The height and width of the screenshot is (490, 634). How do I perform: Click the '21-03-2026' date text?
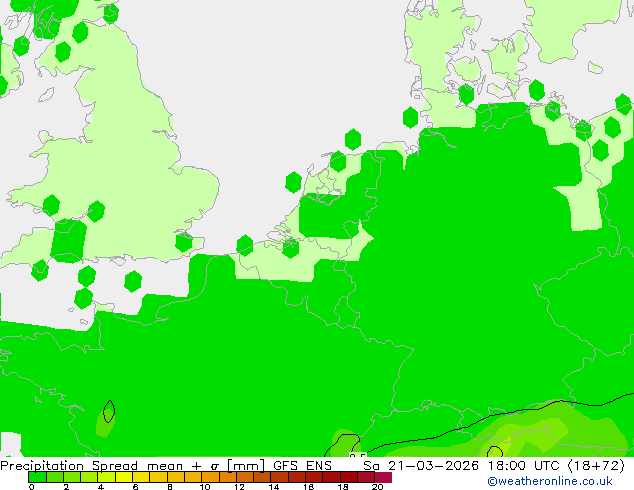pos(433,466)
